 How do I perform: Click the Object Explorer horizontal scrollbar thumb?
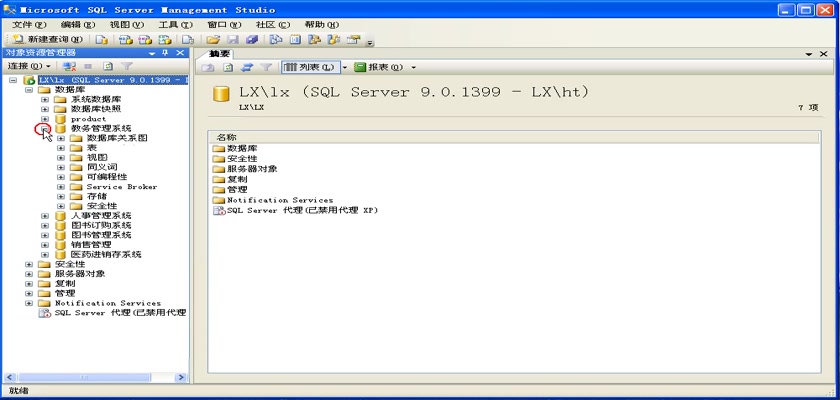click(x=83, y=378)
